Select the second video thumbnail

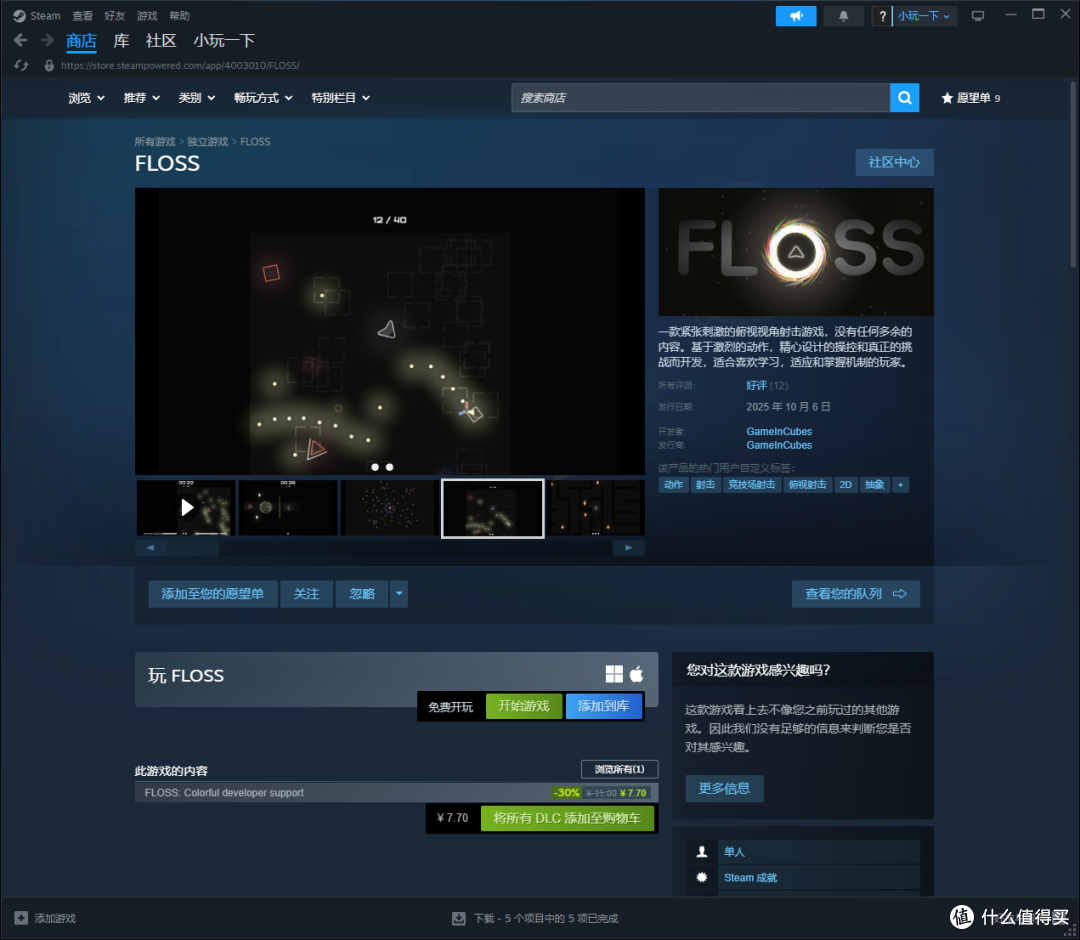288,508
